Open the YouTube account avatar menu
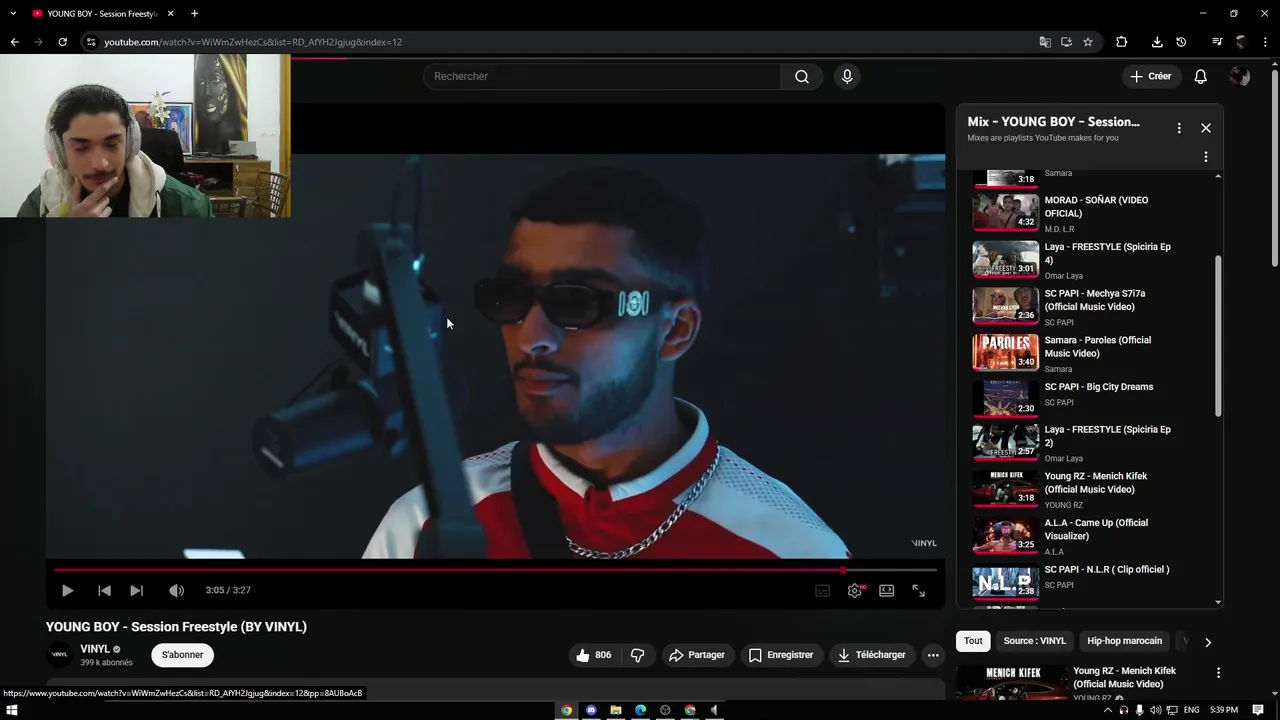Screen dimensions: 1280x720 (x=1240, y=76)
